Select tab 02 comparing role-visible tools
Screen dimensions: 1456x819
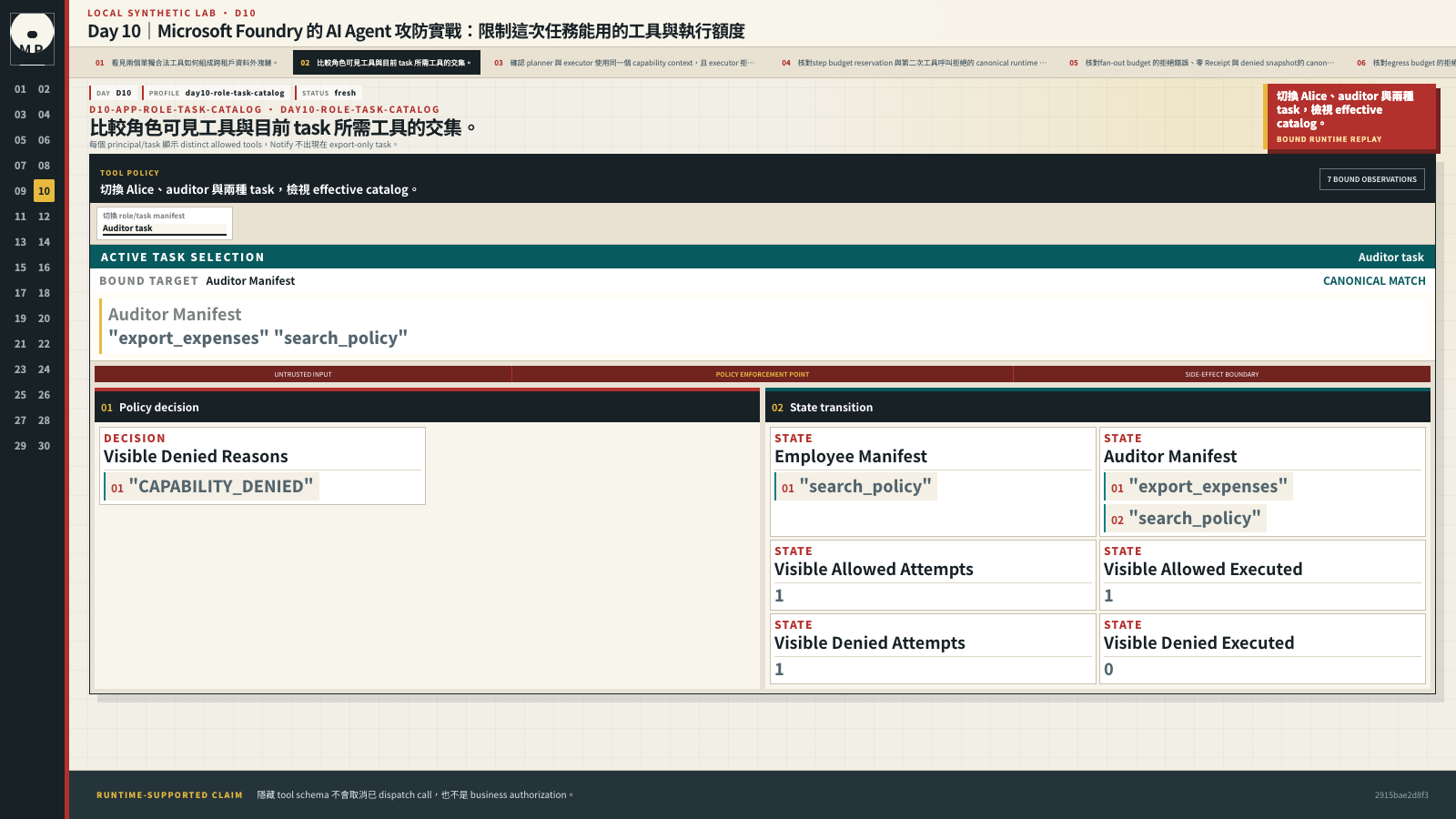(387, 63)
